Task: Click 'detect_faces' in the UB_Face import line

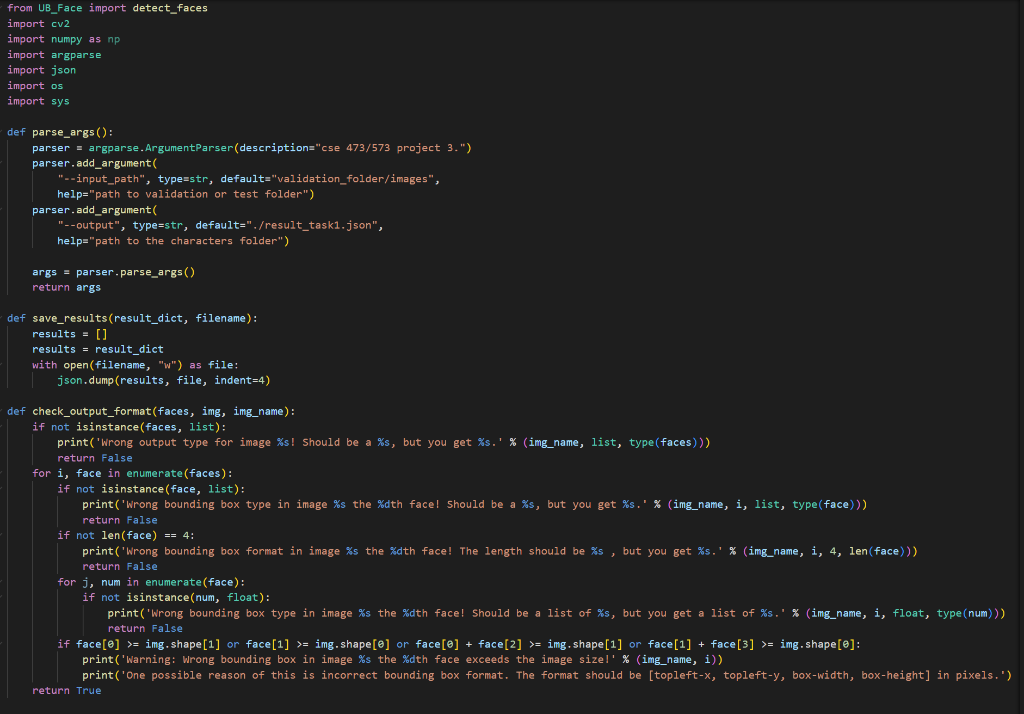Action: [170, 8]
